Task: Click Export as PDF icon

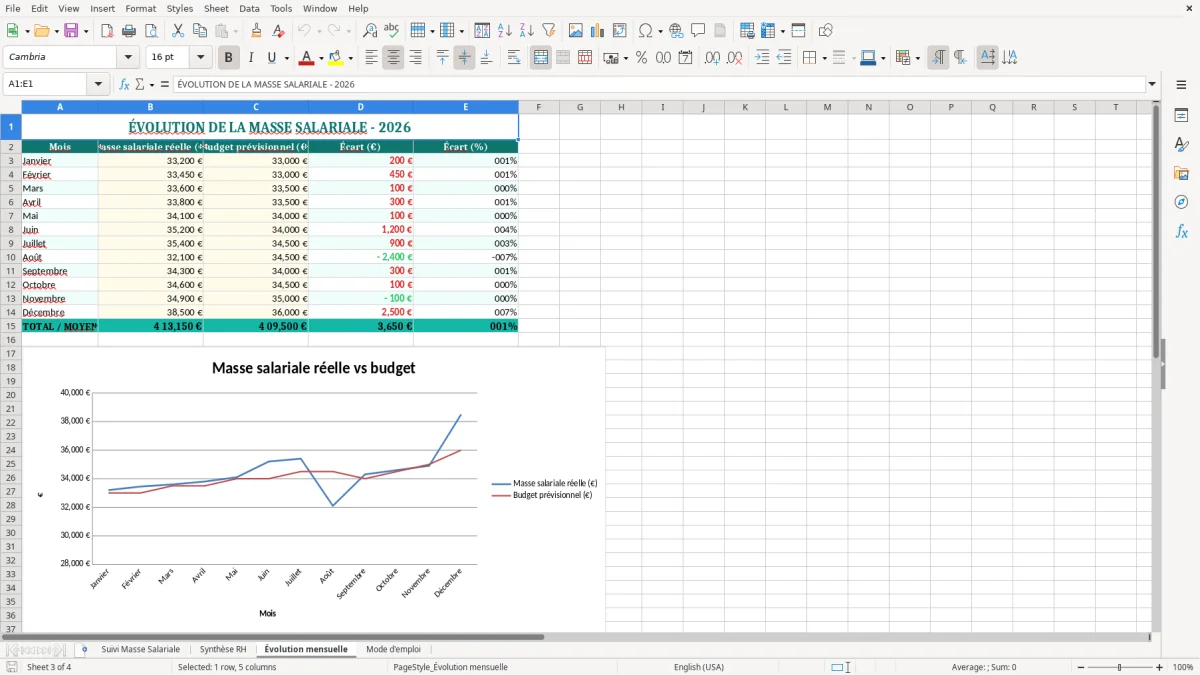Action: coord(107,31)
